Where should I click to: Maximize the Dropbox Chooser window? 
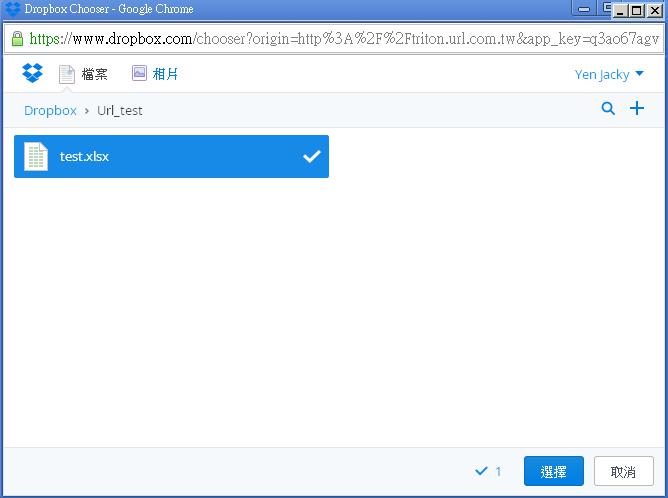636,11
